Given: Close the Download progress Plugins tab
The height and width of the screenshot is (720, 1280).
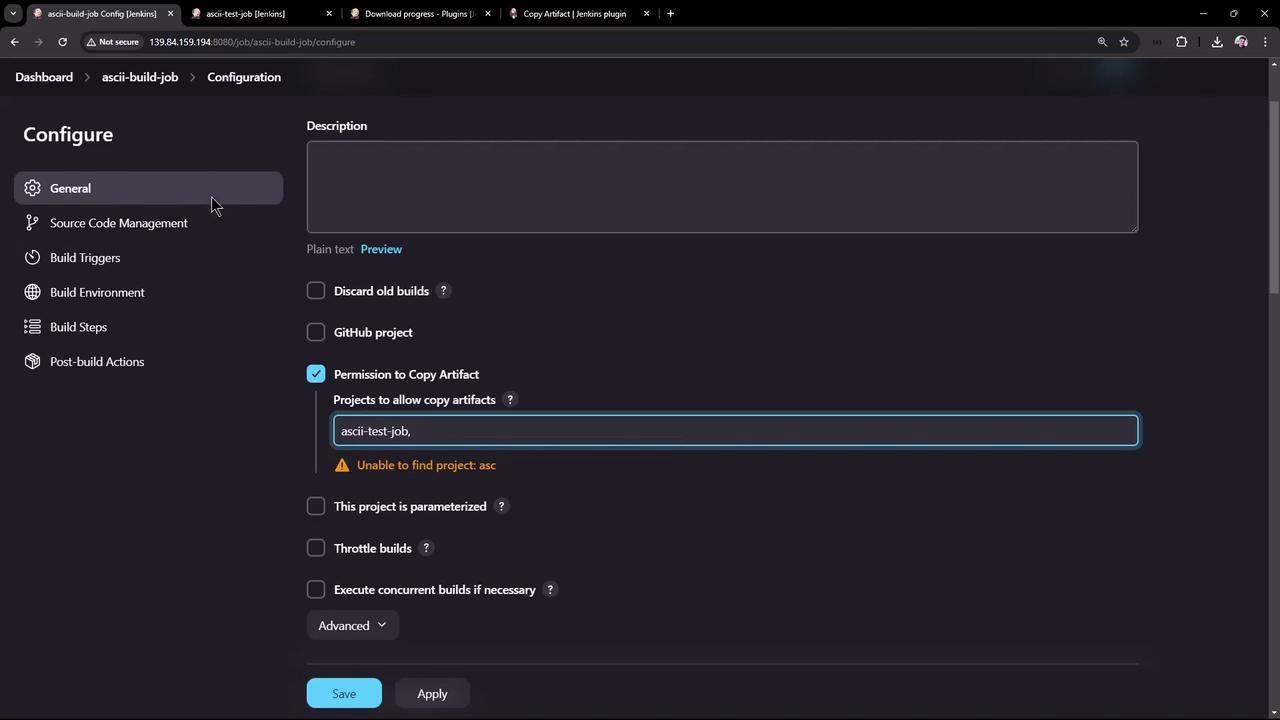Looking at the screenshot, I should (488, 14).
